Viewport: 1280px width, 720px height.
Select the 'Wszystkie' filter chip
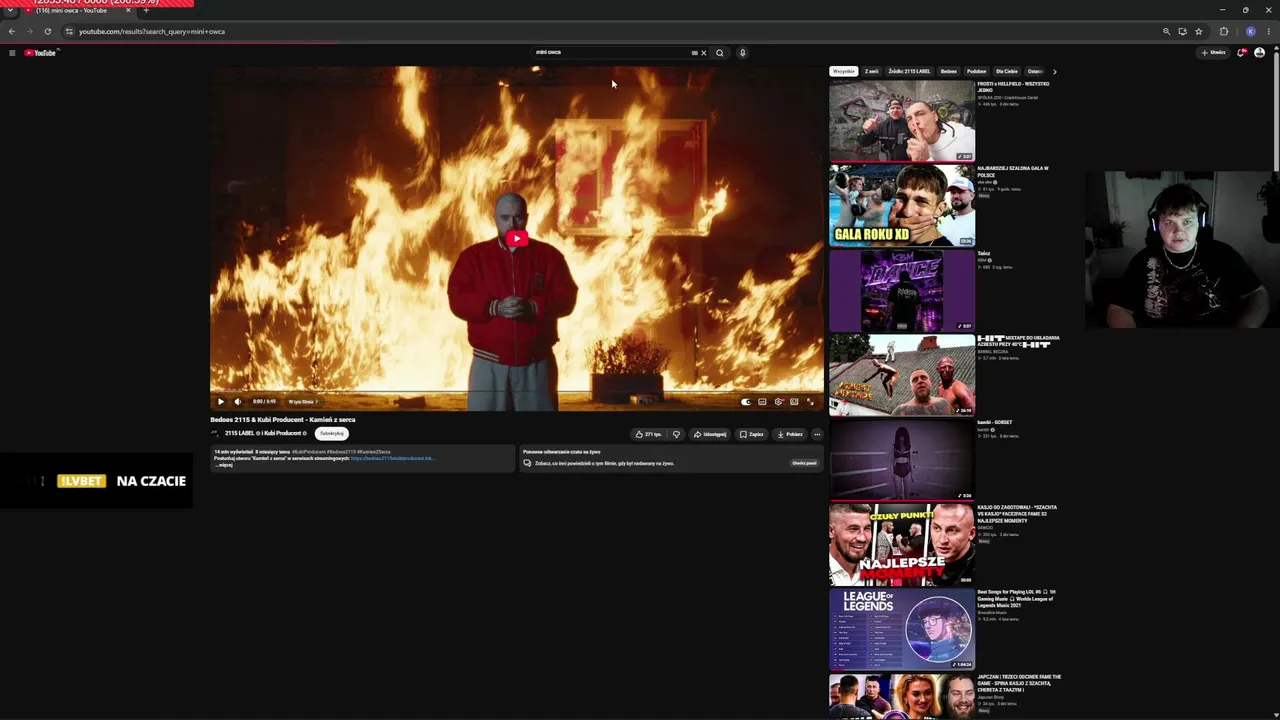pyautogui.click(x=844, y=72)
